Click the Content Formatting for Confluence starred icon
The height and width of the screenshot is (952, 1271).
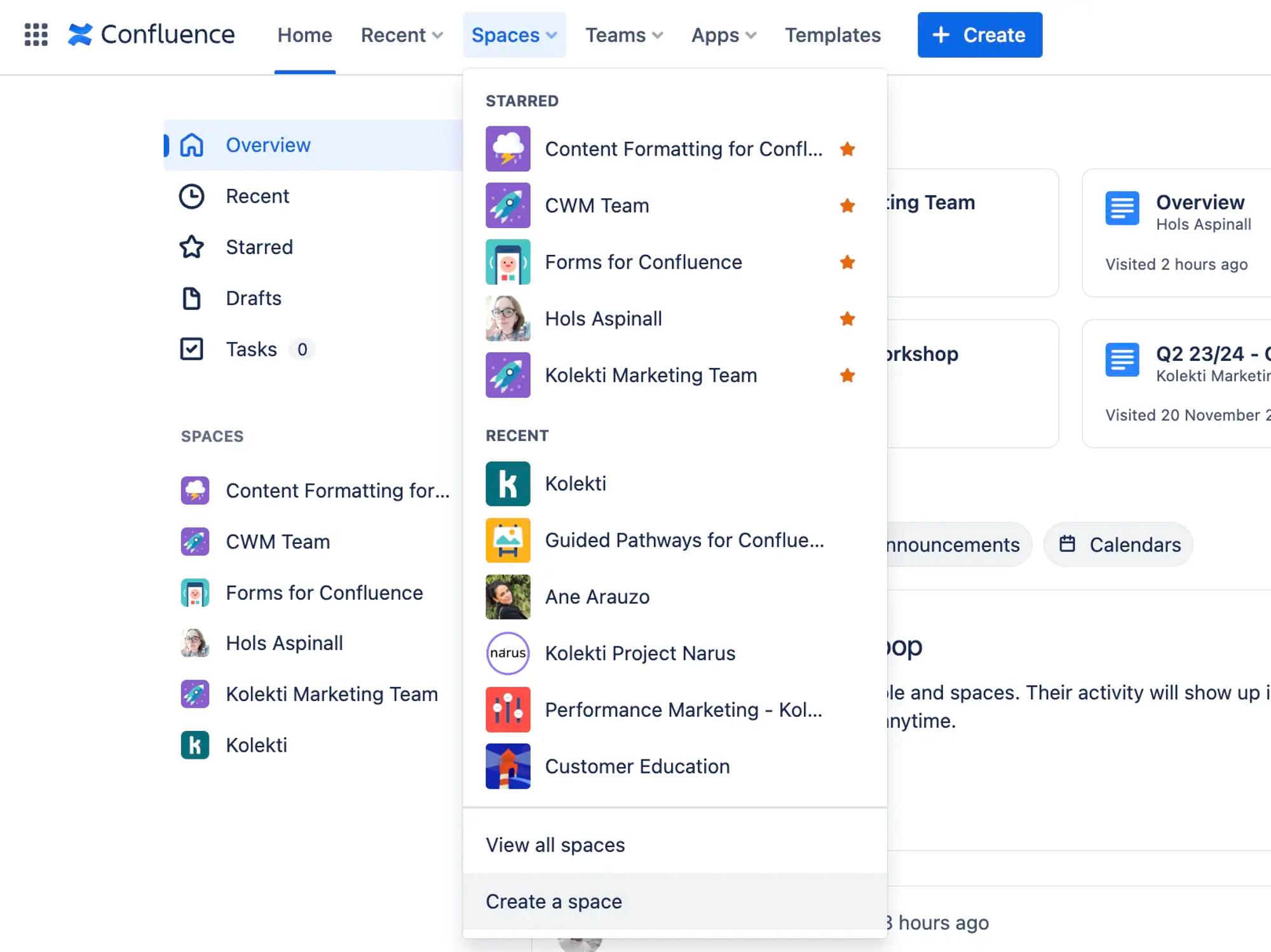click(848, 149)
